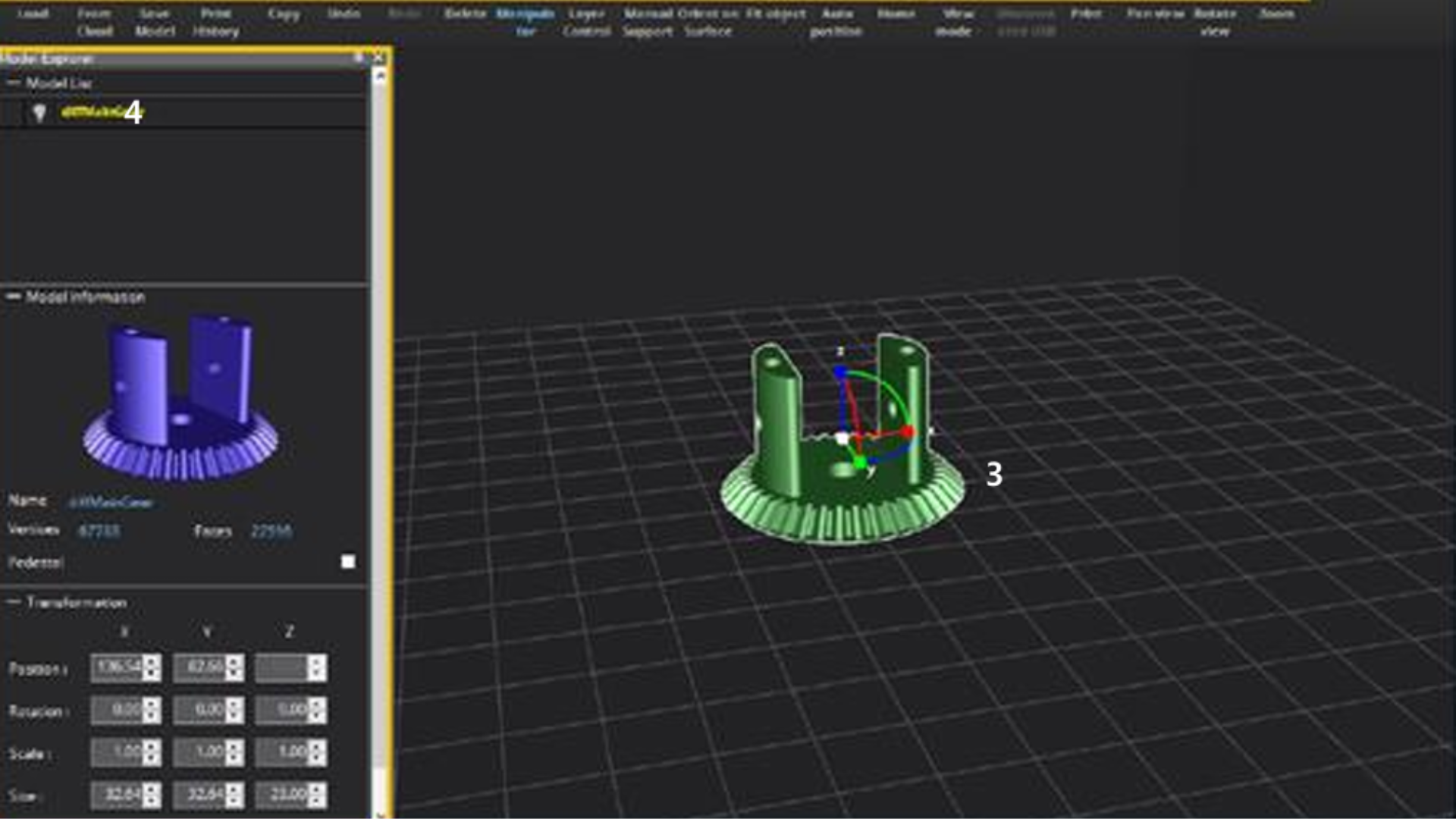Viewport: 1456px width, 819px height.
Task: Click the blue gear thumbnail preview
Action: click(x=180, y=400)
